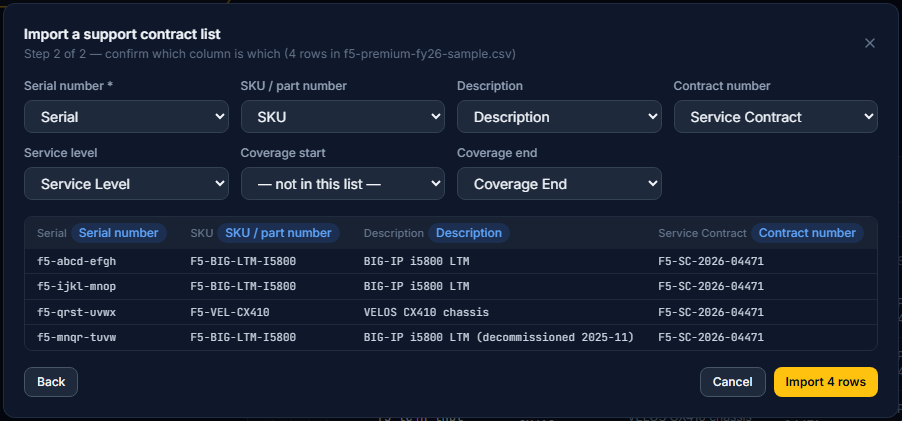Select serial cell f5-mnqr-tuvw
902x421 pixels.
(x=77, y=337)
